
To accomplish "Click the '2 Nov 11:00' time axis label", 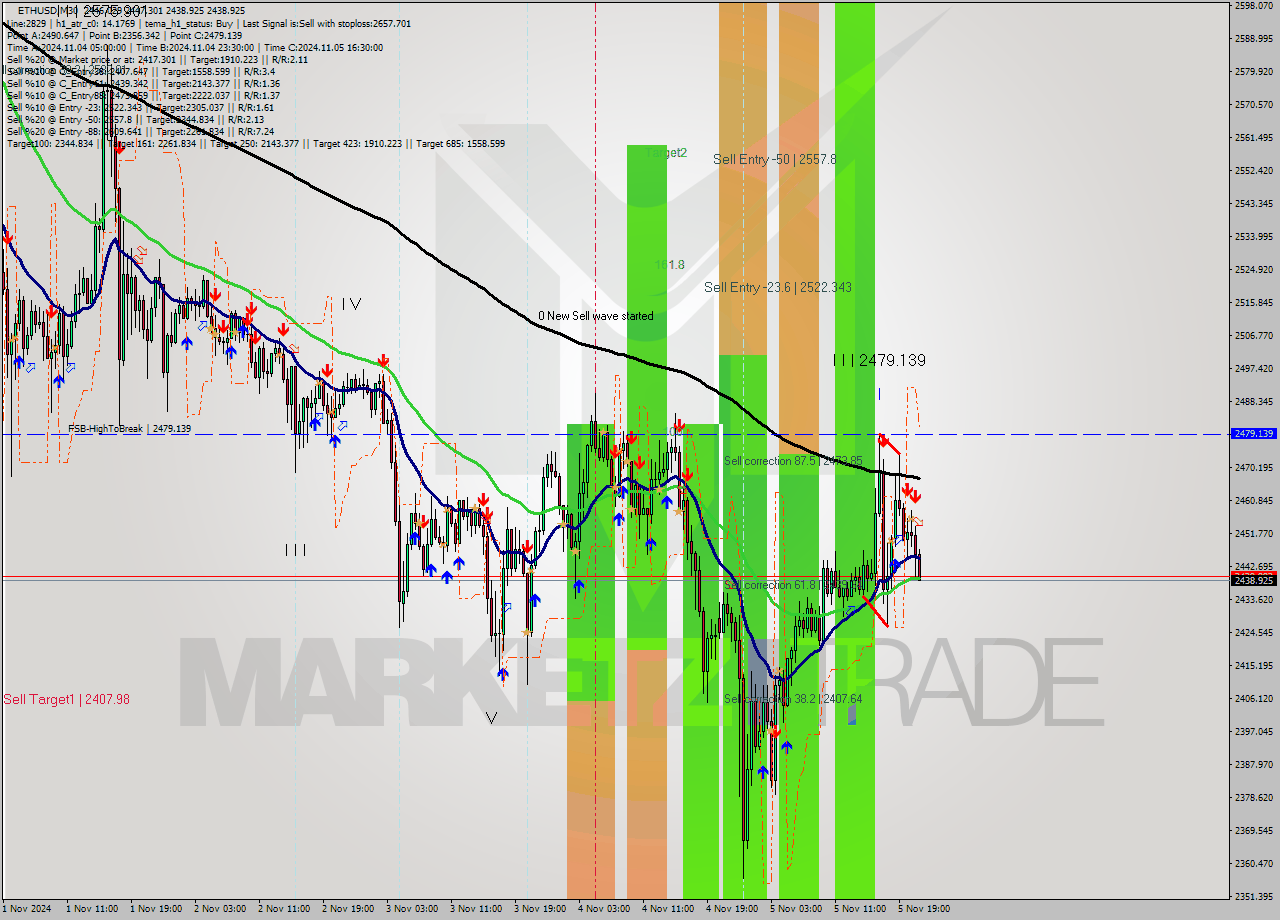I will pyautogui.click(x=284, y=909).
